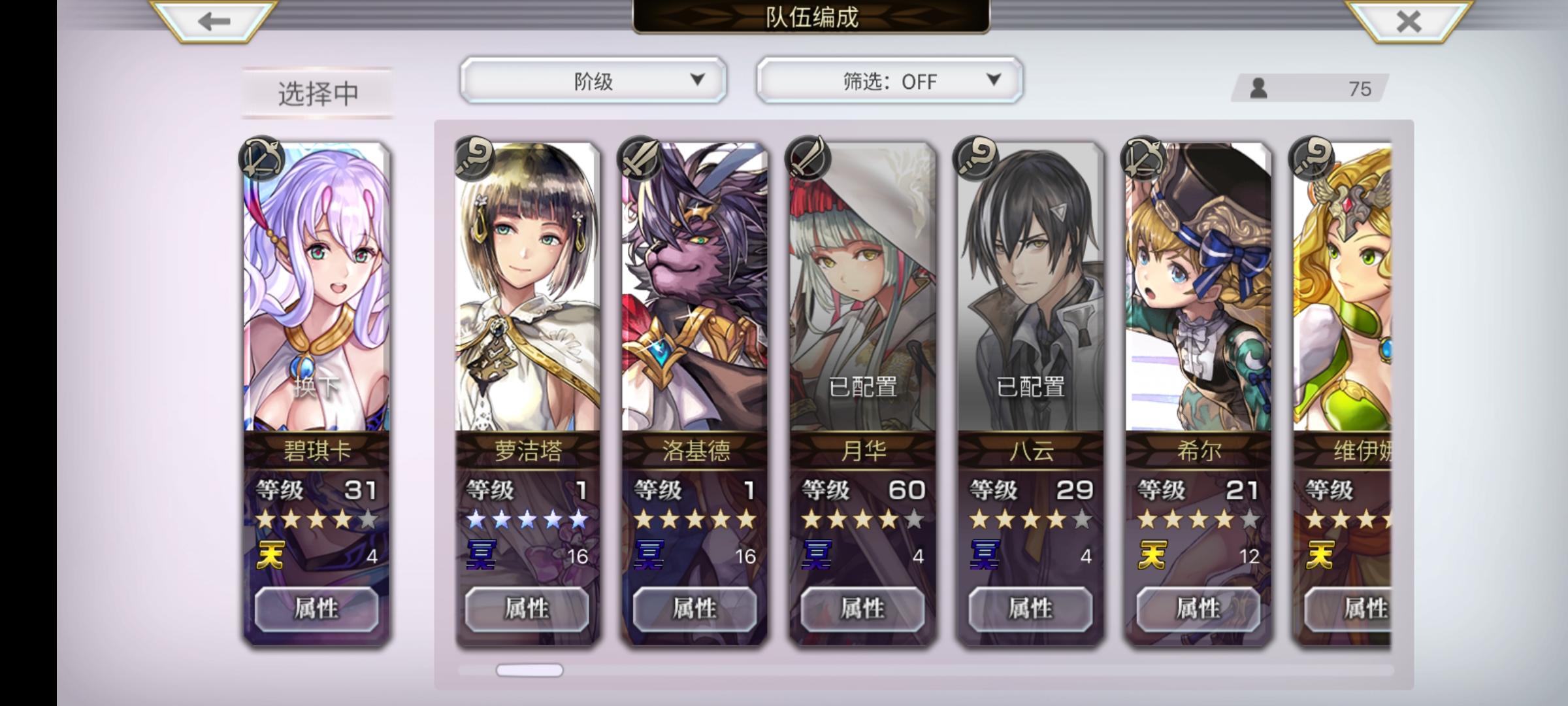The width and height of the screenshot is (1568, 706).
Task: Select the 洛基德 character portrait
Action: click(695, 288)
